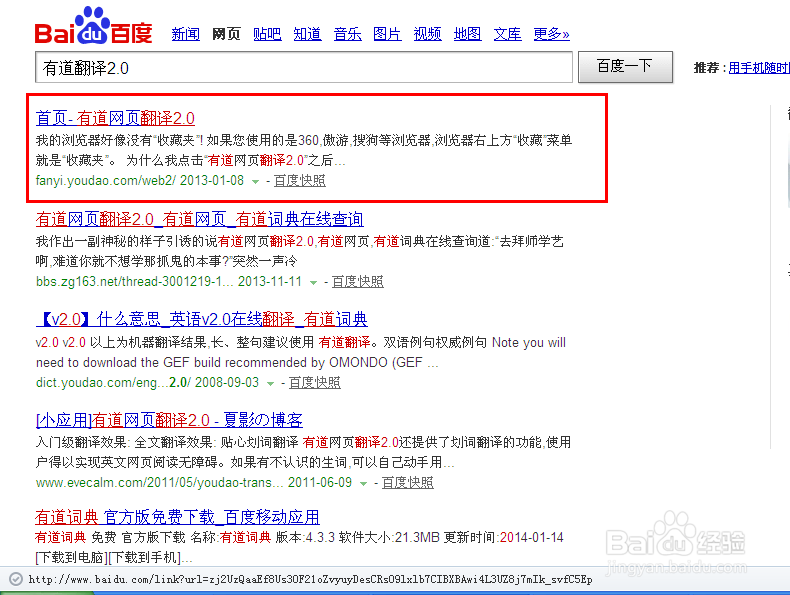The image size is (790, 595).
Task: Click the www.evecalm.com/2011/05/youdao-trans... URL text
Action: pyautogui.click(x=160, y=483)
